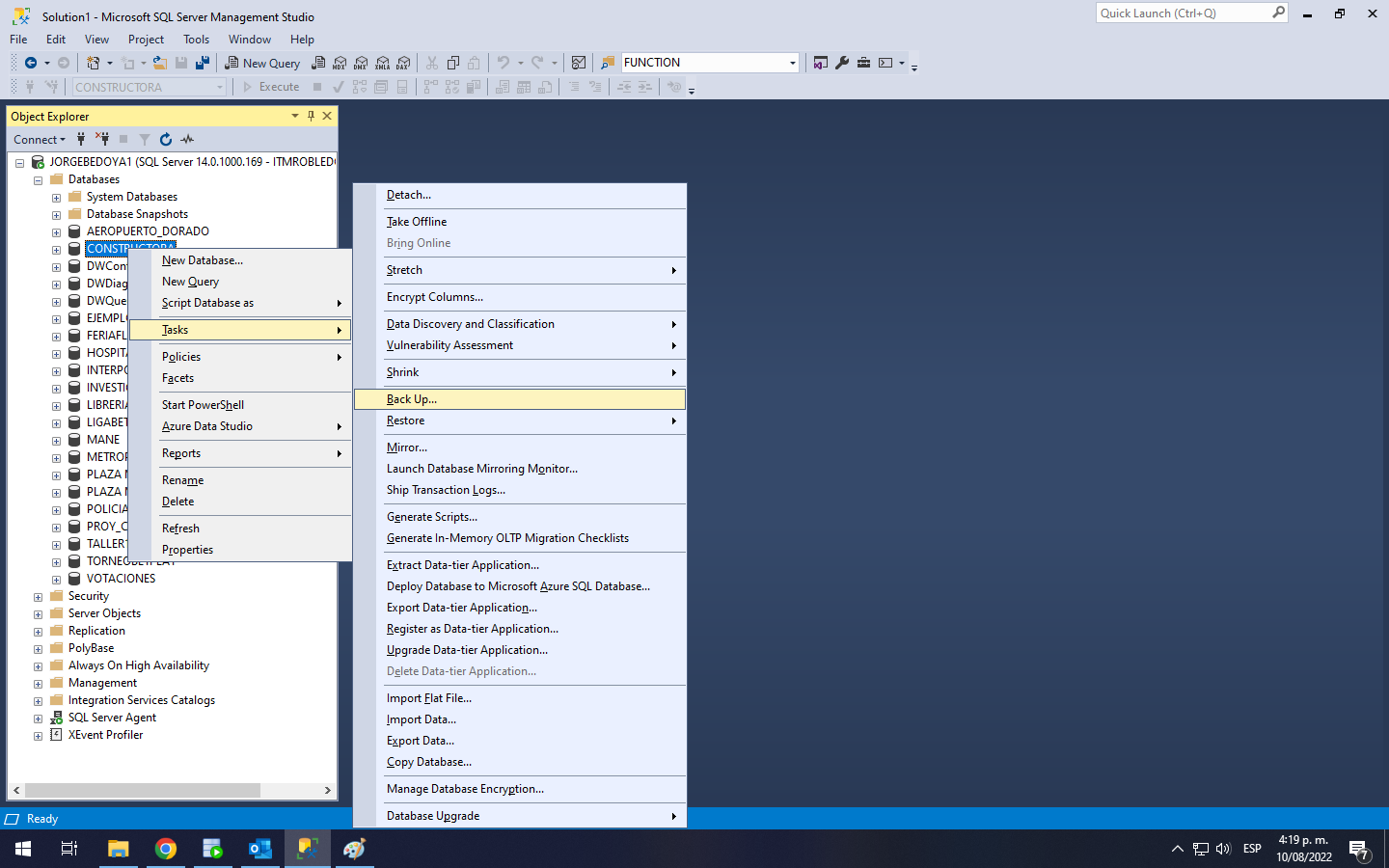Screen dimensions: 1389x868
Task: Open the Restore submenu
Action: [x=520, y=420]
